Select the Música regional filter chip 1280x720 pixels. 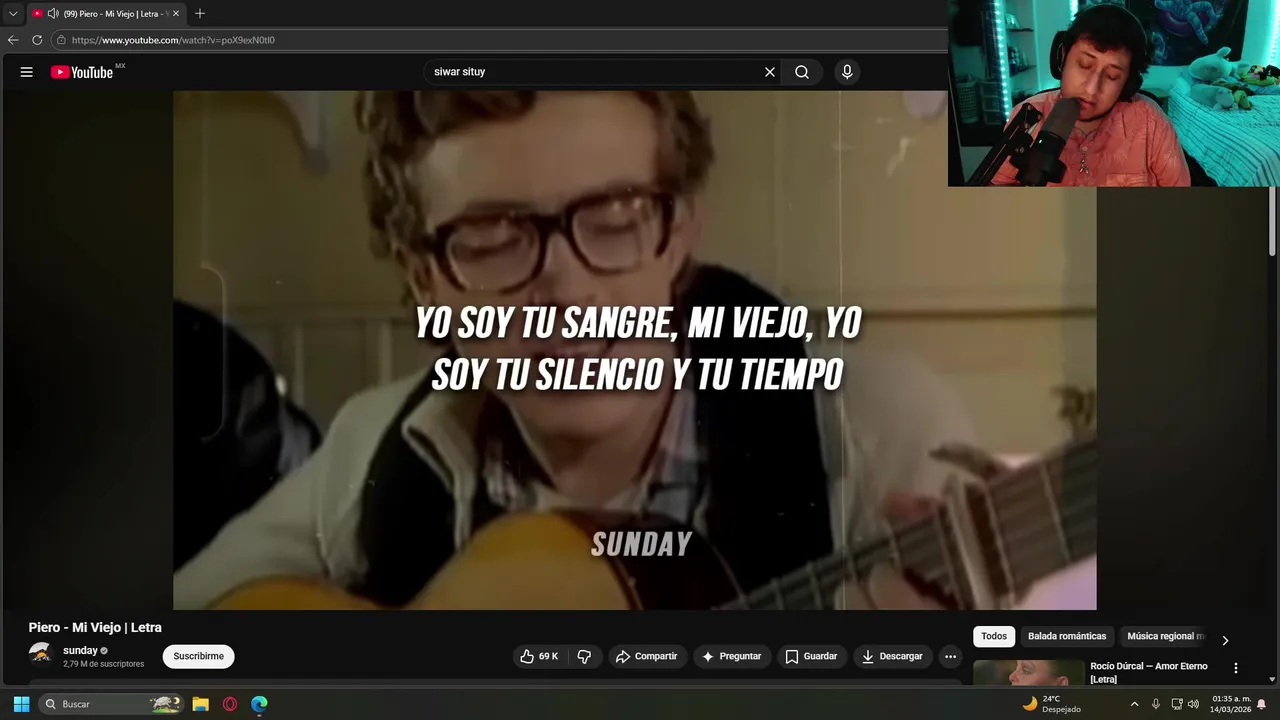coord(1163,636)
